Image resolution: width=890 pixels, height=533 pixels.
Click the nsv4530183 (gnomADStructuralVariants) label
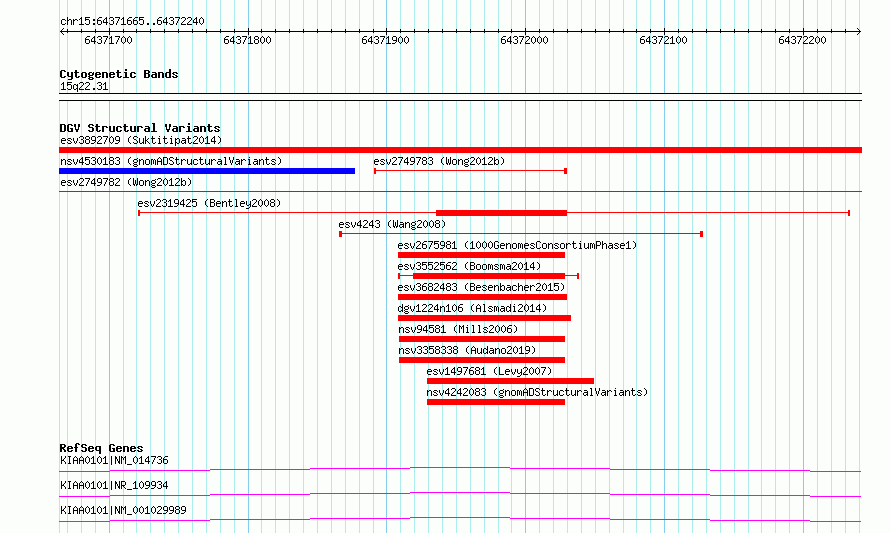171,161
